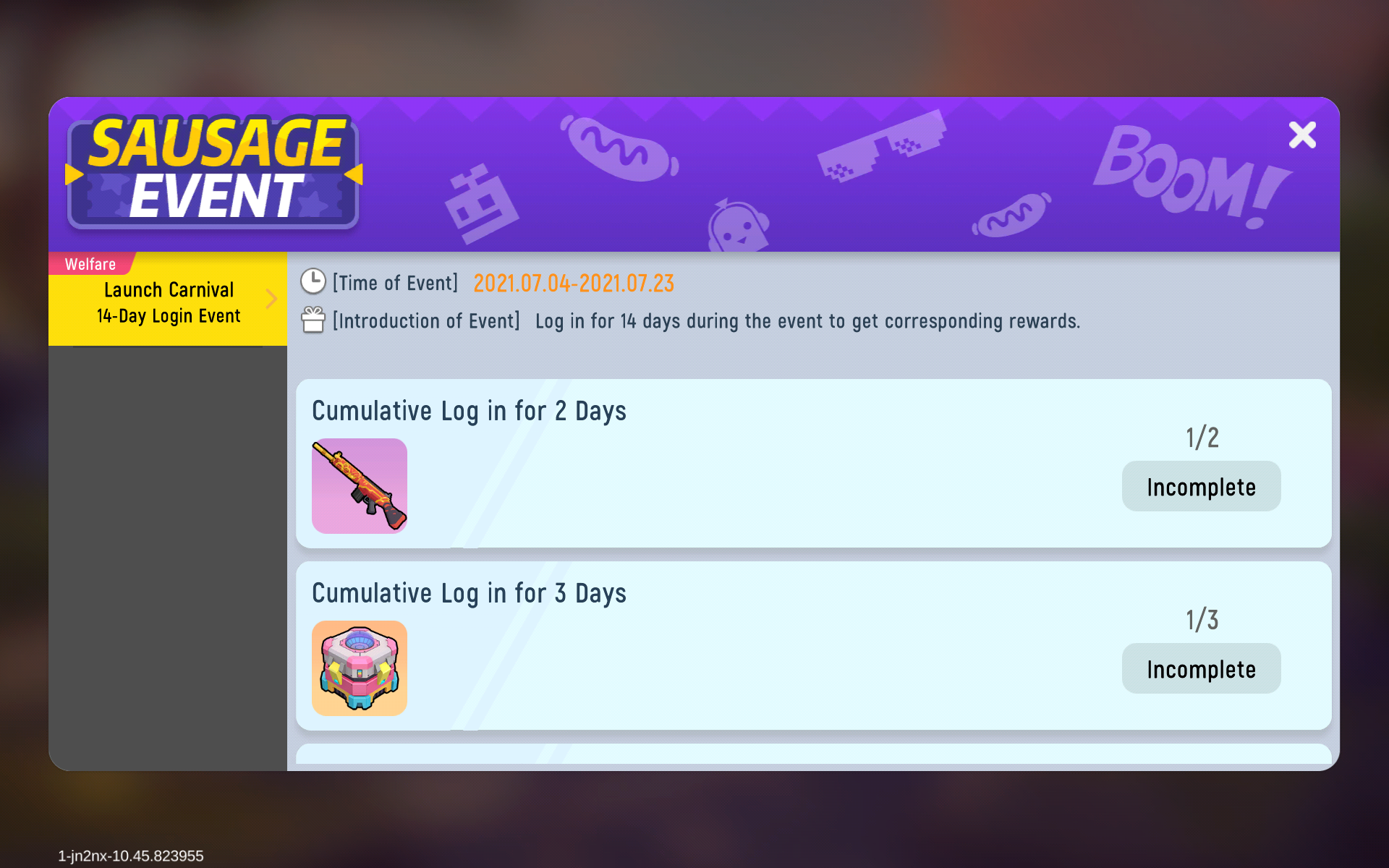This screenshot has width=1389, height=868.
Task: Click the robot head banner icon
Action: (480, 205)
